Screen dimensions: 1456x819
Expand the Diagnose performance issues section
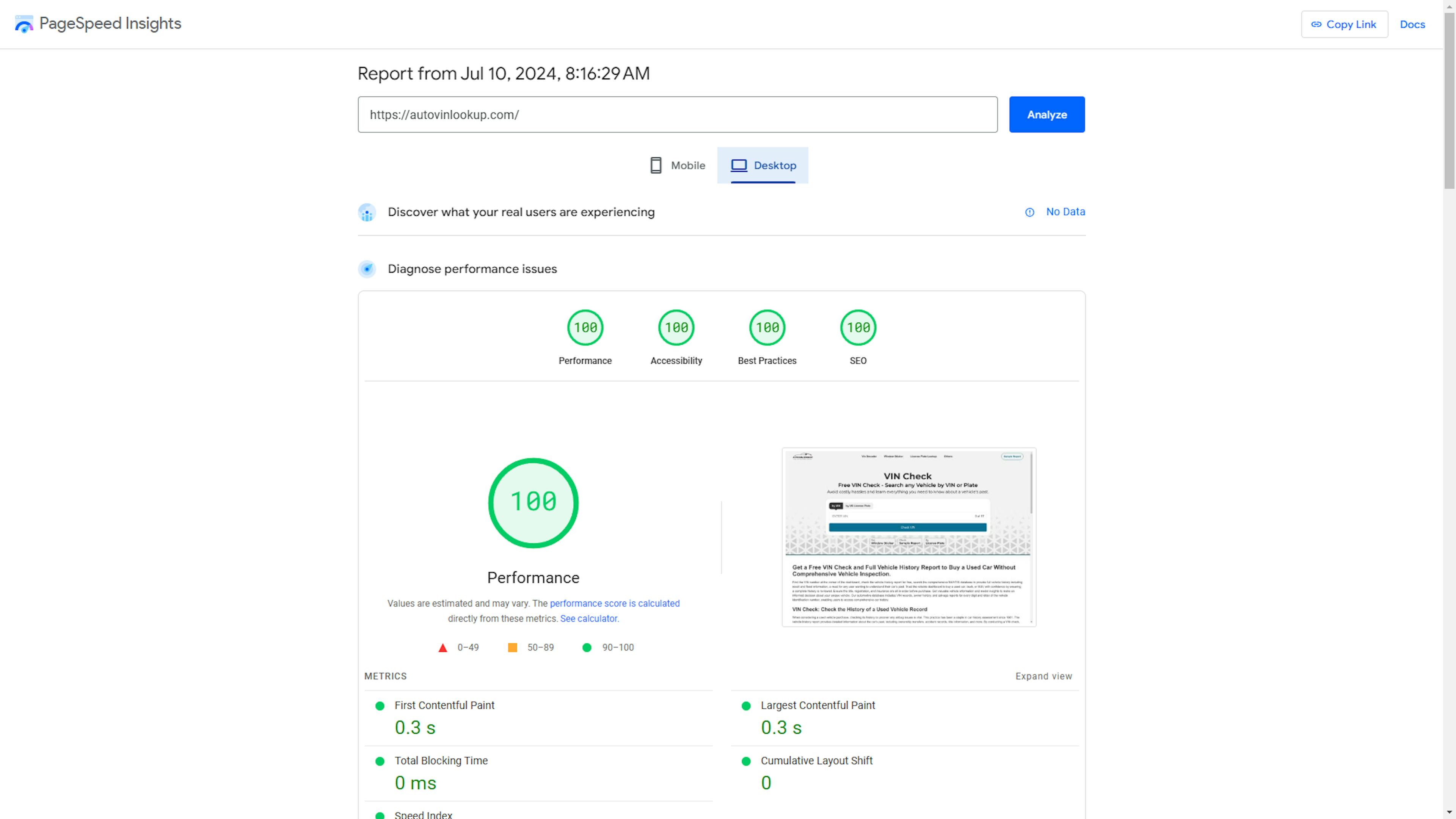pyautogui.click(x=472, y=268)
